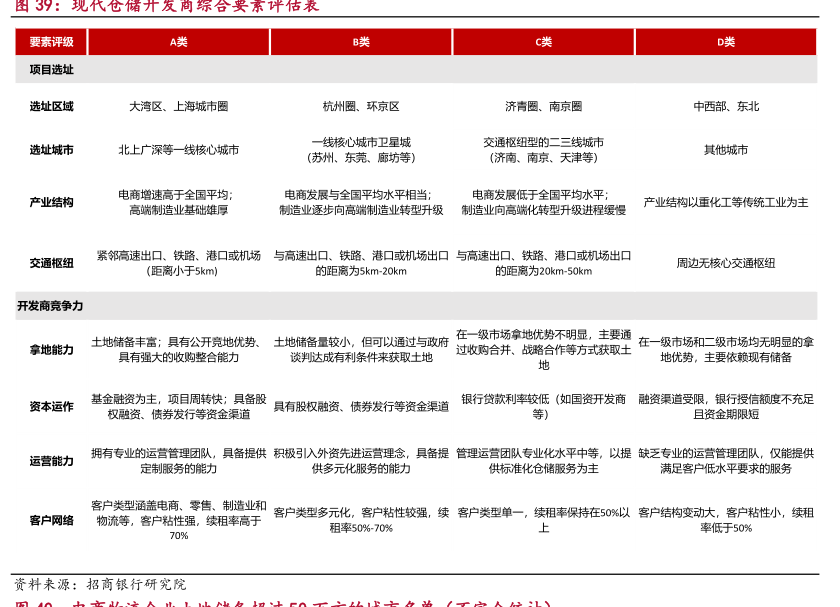The image size is (840, 607).
Task: Click the 其他城市 cell
Action: (726, 150)
